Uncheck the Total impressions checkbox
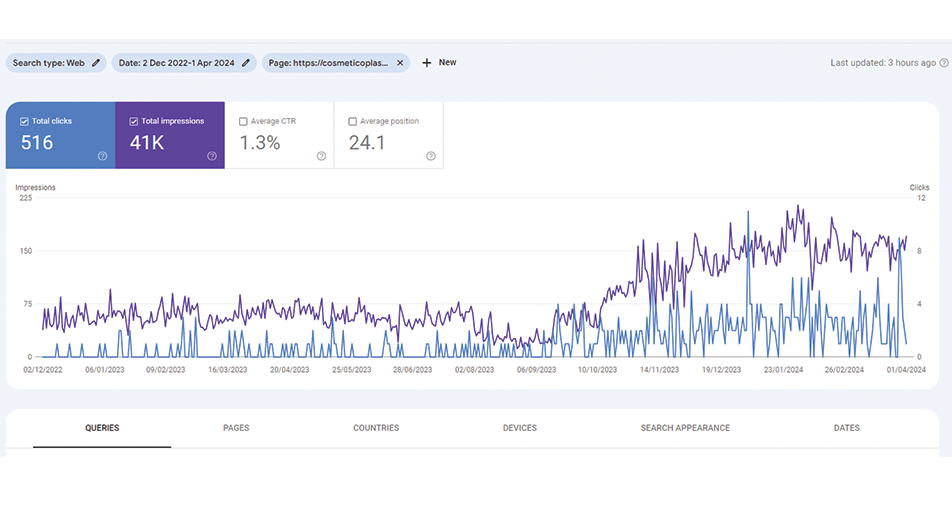Screen dimensions: 952x506 (x=134, y=122)
